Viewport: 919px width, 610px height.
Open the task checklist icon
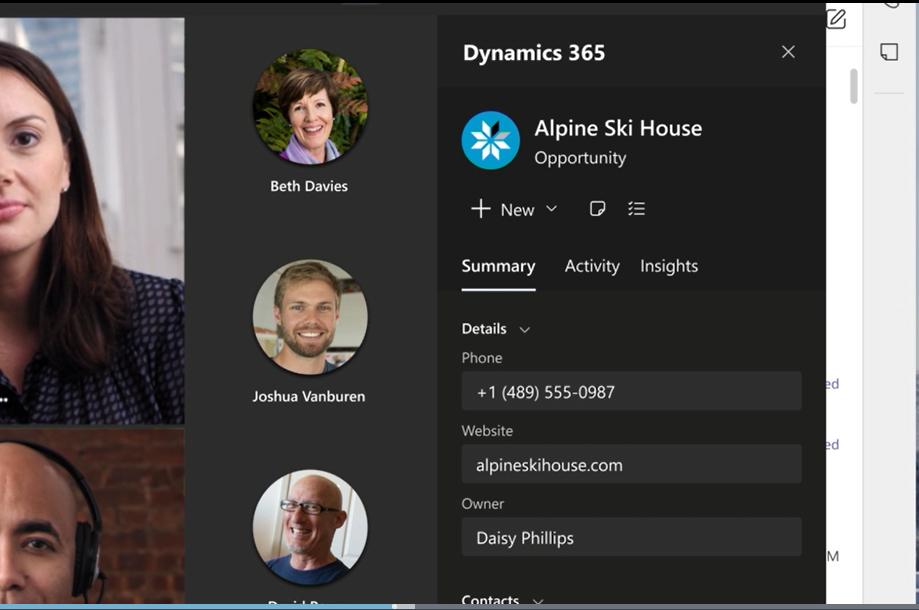point(637,209)
